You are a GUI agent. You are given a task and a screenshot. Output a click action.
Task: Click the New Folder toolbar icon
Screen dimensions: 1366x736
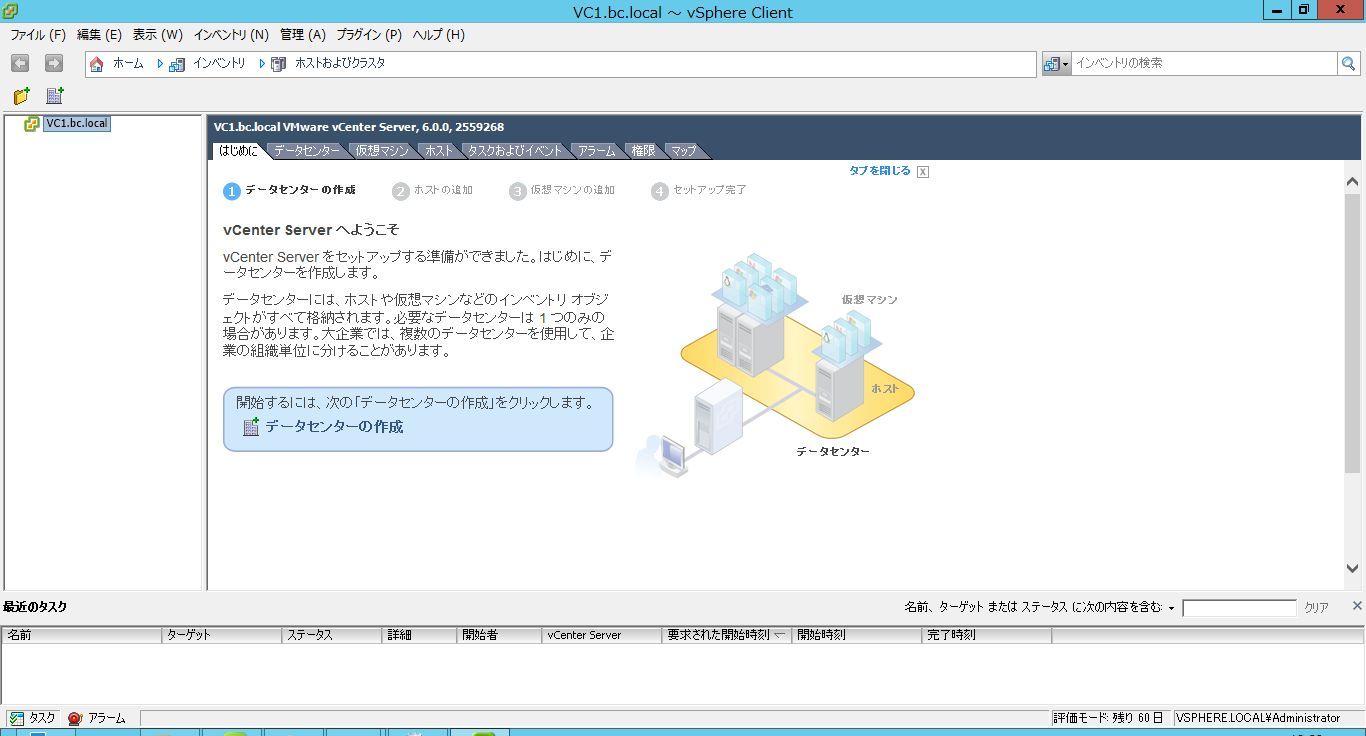point(21,96)
